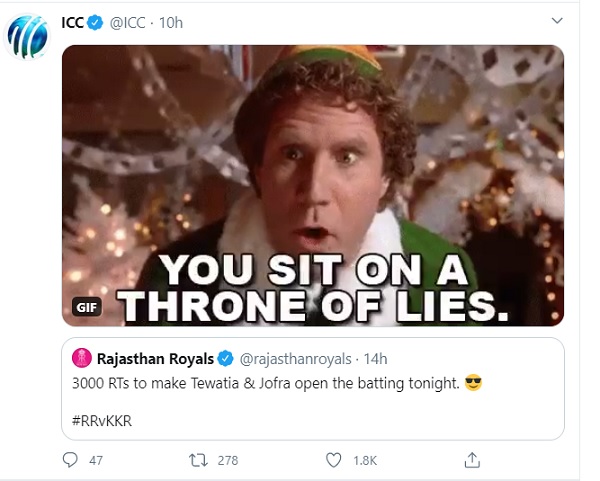Click the share tweet icon
600x481 pixels.
(x=473, y=460)
